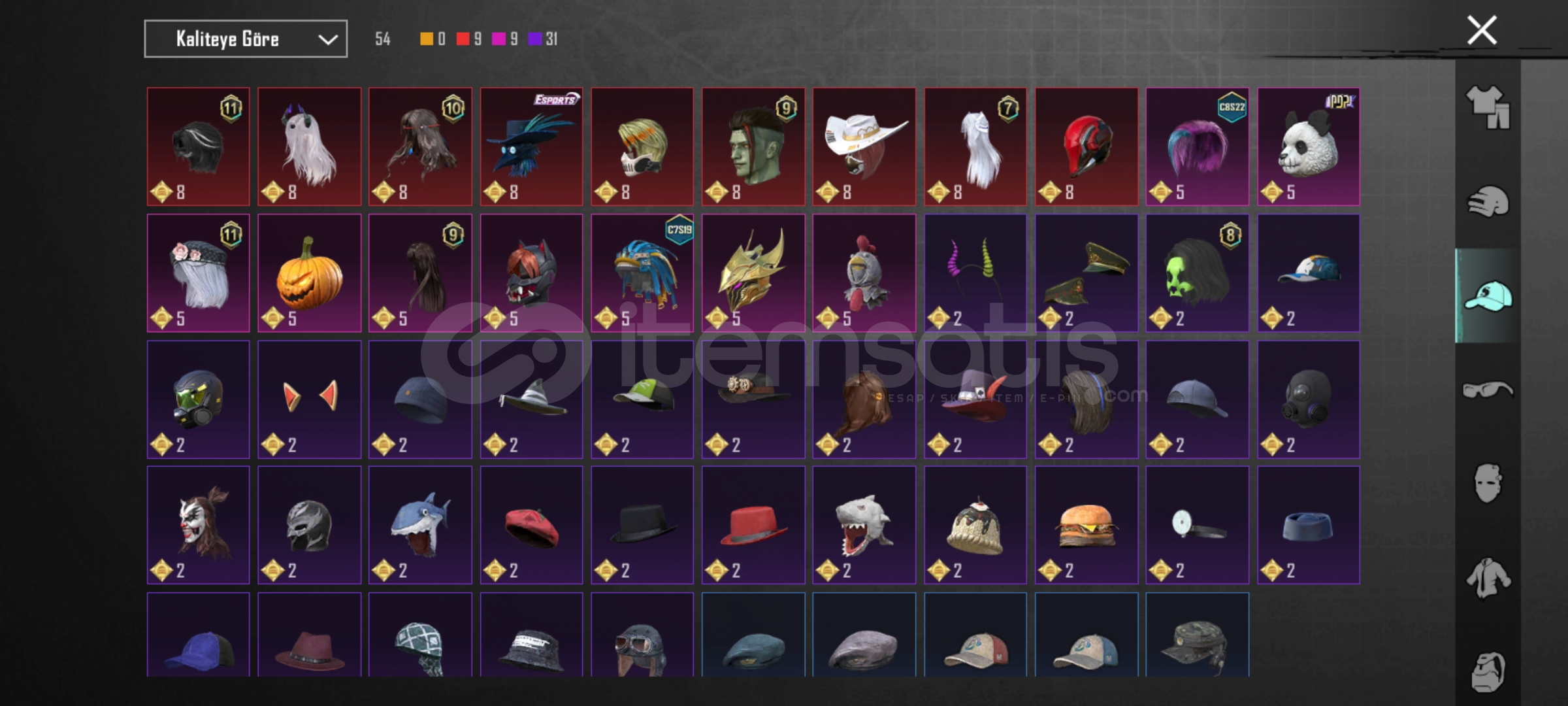
Task: Close the inventory with the X
Action: point(1482,30)
